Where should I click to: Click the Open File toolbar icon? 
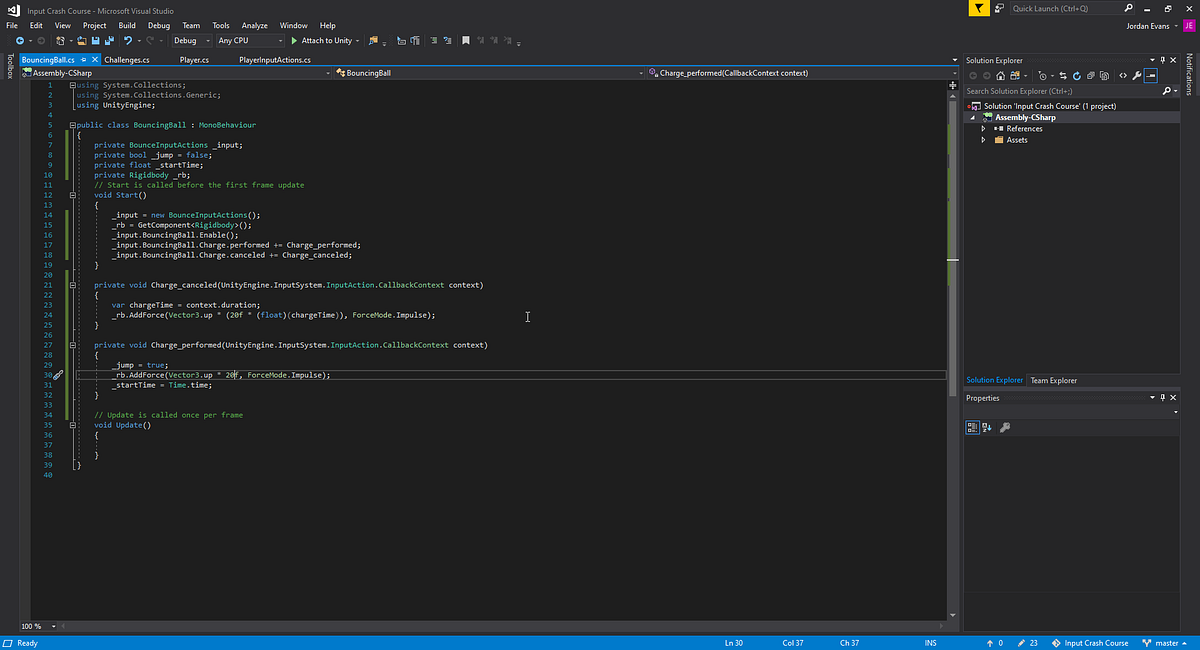coord(82,41)
